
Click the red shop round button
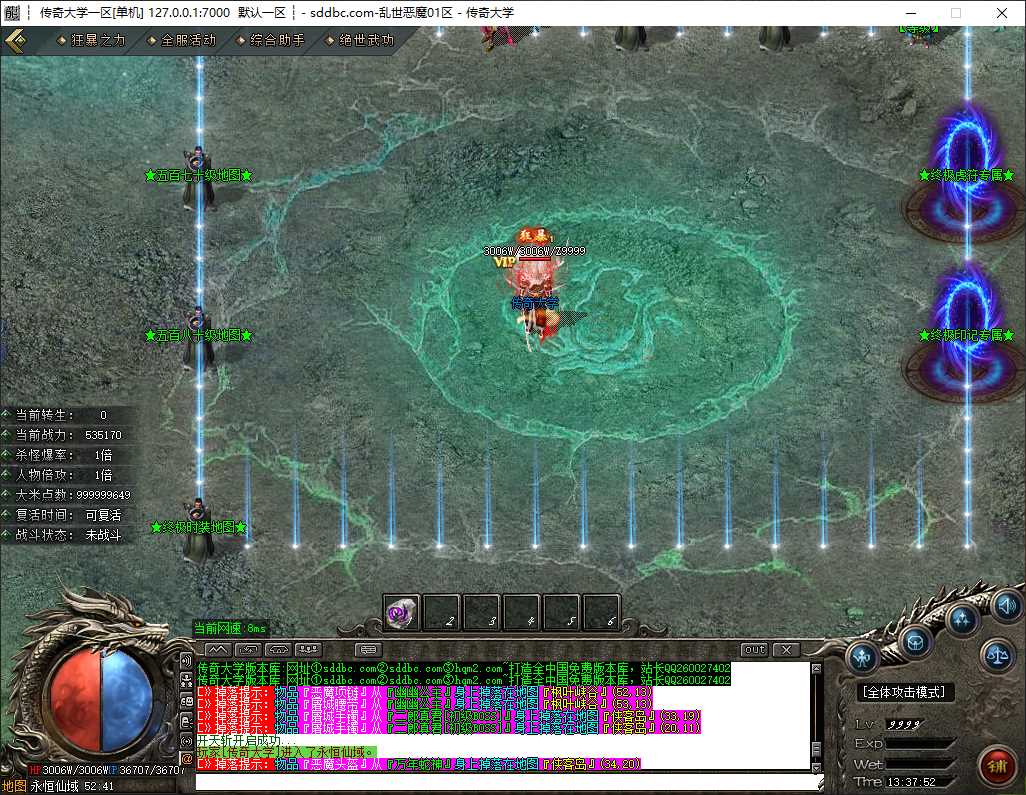pyautogui.click(x=997, y=765)
